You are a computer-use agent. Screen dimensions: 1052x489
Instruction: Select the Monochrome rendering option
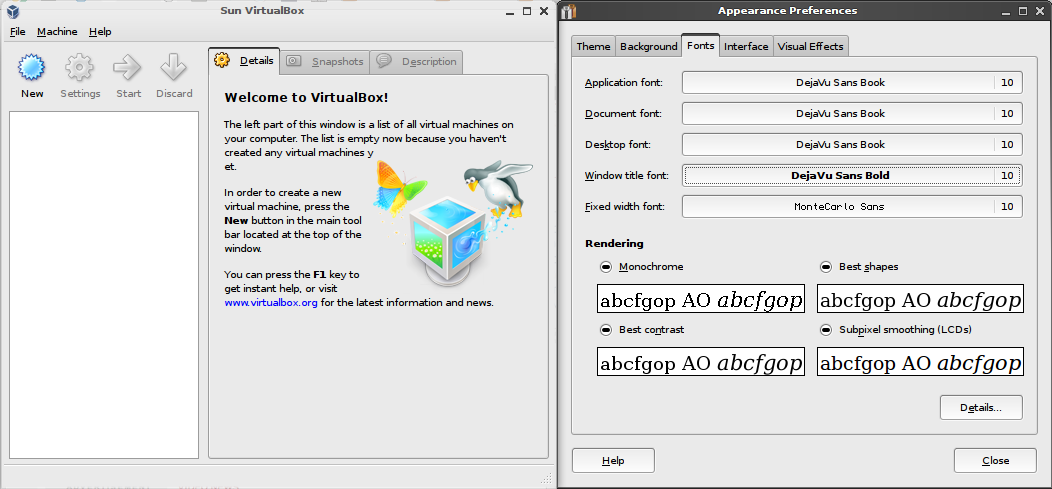point(606,267)
